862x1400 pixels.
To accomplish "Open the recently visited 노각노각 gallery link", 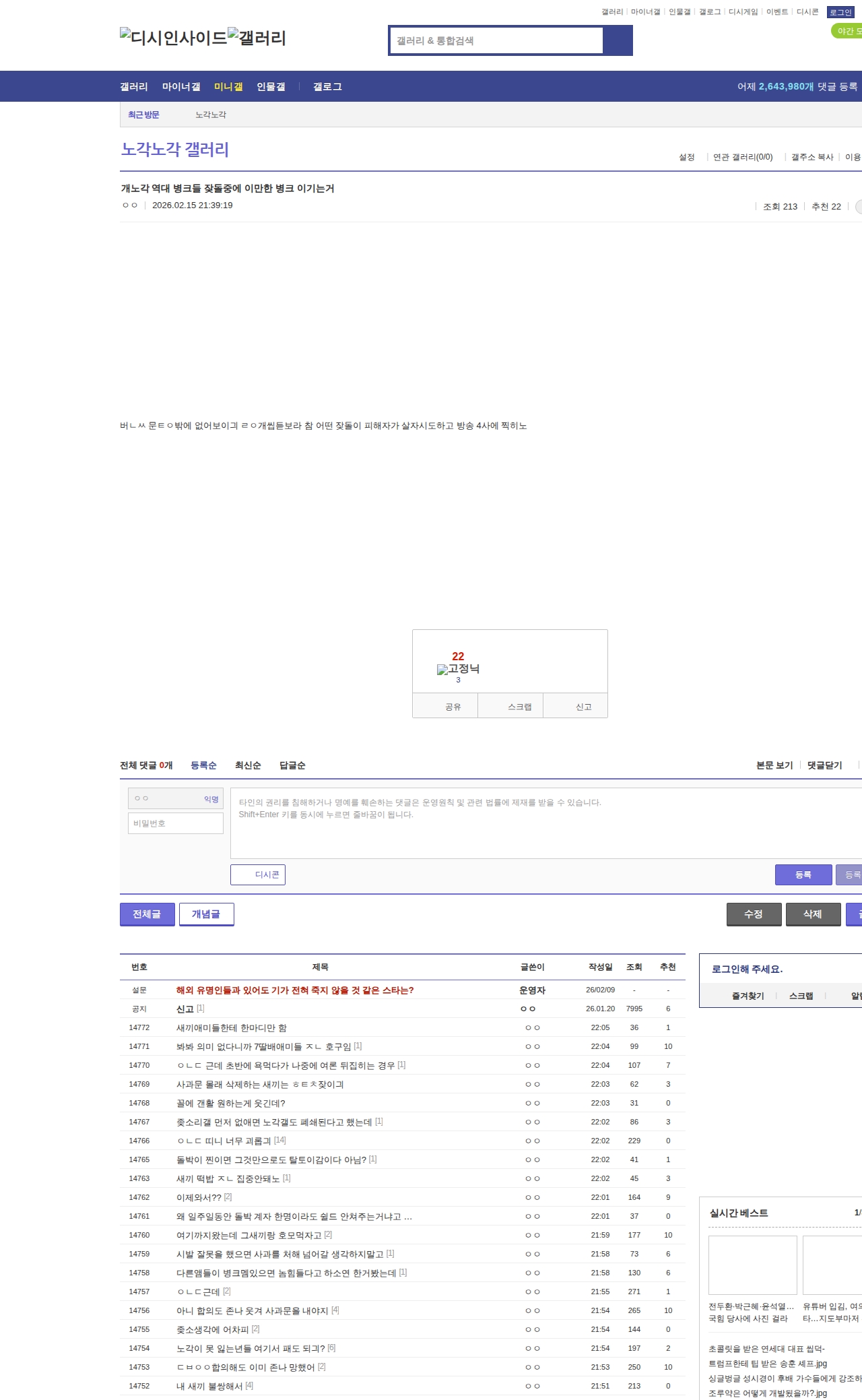I will [211, 115].
